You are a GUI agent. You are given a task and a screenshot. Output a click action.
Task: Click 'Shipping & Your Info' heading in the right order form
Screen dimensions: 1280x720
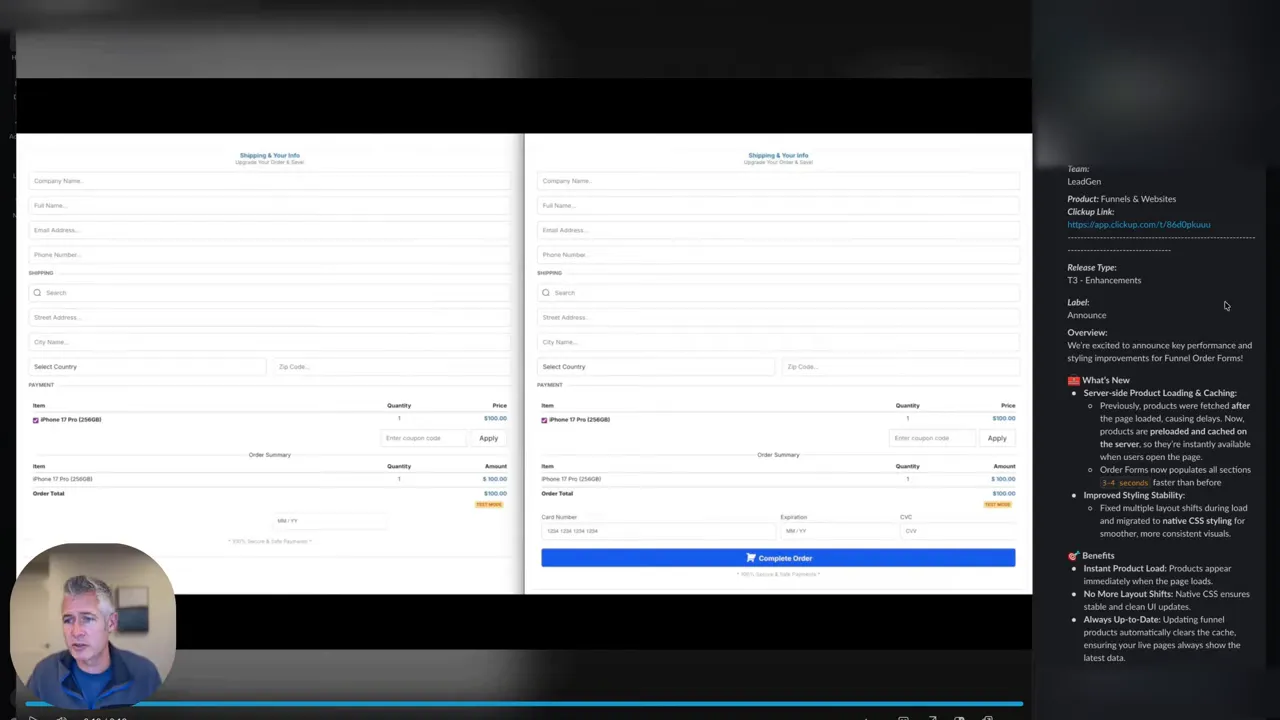pos(778,156)
